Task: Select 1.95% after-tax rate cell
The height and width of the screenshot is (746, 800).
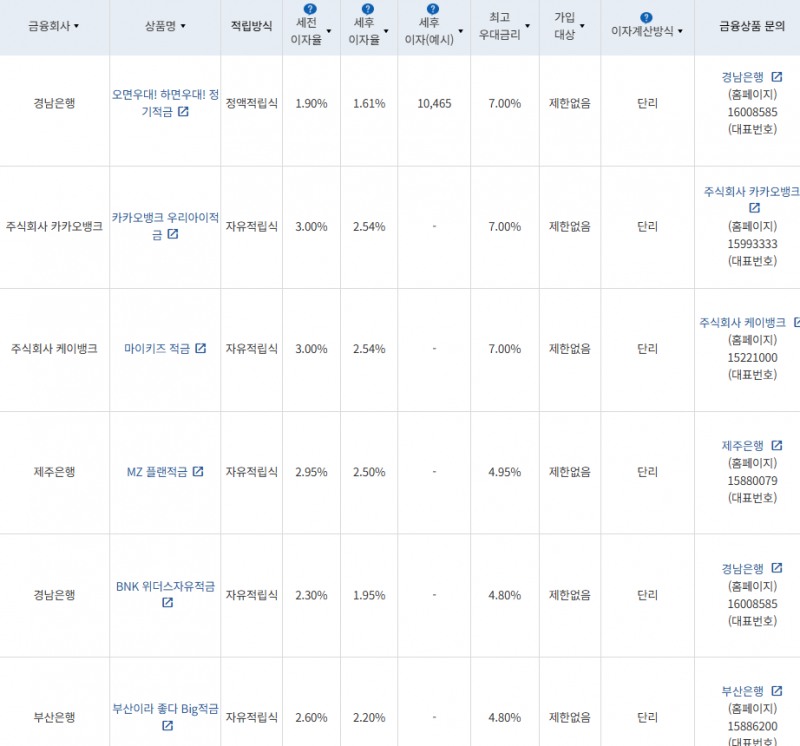Action: click(x=369, y=595)
